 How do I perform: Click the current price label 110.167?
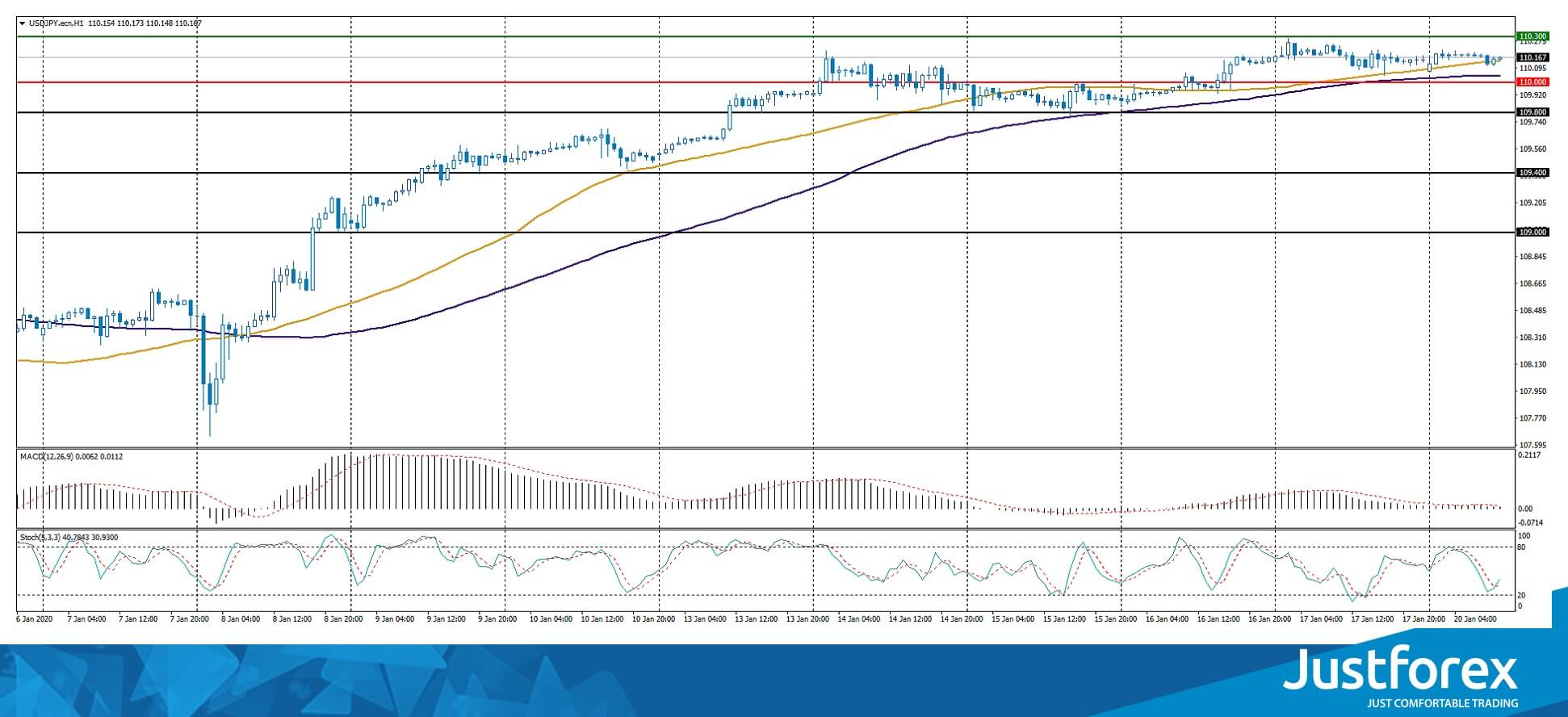tap(1532, 57)
